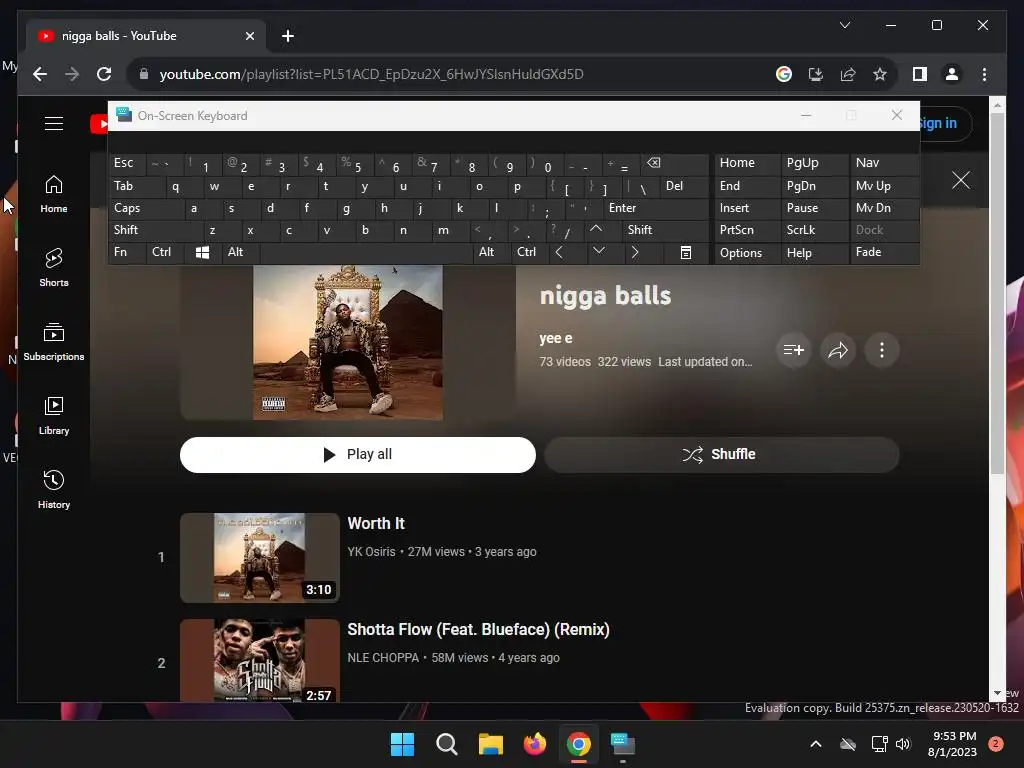Open the YouTube hamburger guide menu
Screen dimensions: 1024x768
(x=54, y=123)
